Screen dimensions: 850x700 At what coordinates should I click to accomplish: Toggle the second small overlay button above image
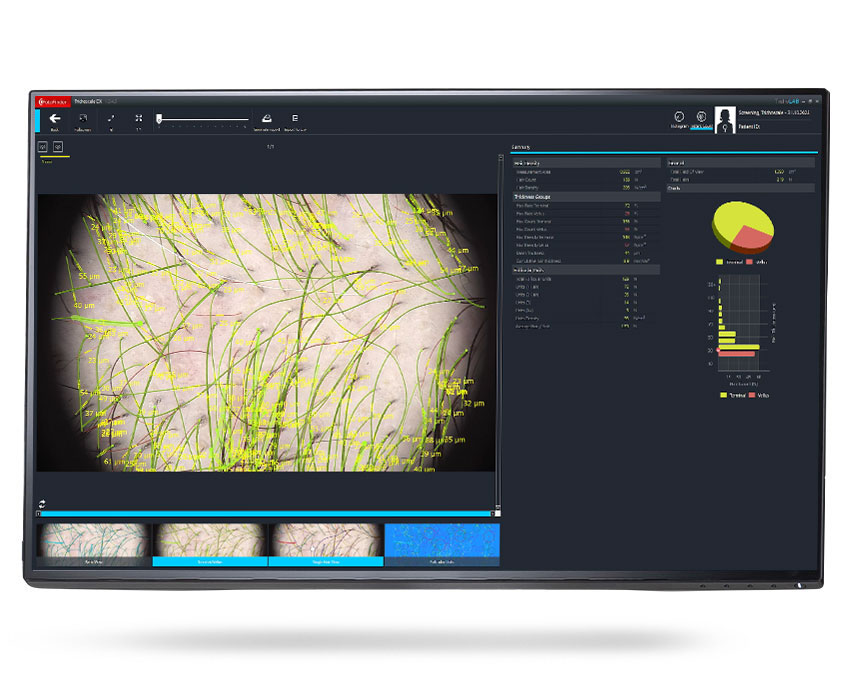tap(58, 147)
